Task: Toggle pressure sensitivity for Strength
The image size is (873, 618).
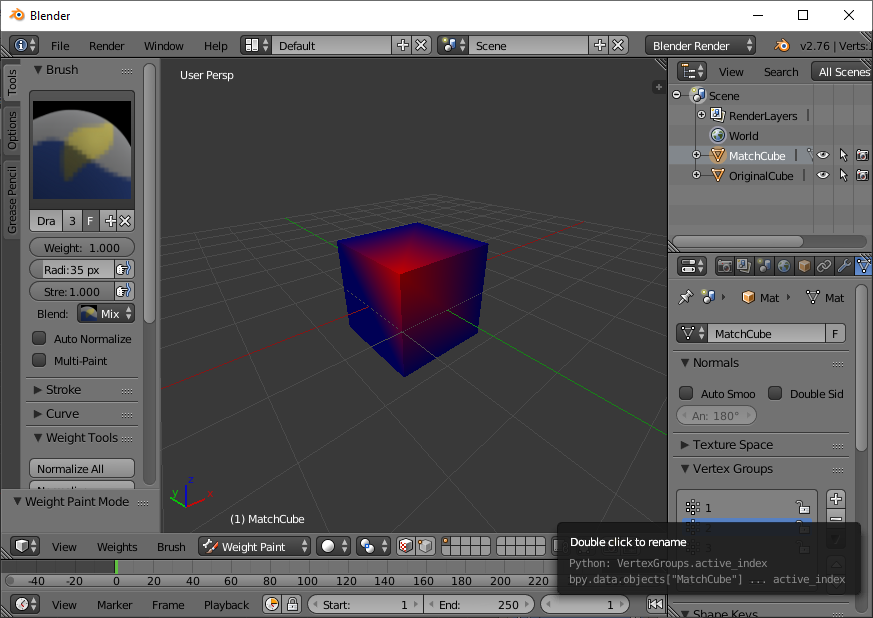Action: [x=124, y=291]
